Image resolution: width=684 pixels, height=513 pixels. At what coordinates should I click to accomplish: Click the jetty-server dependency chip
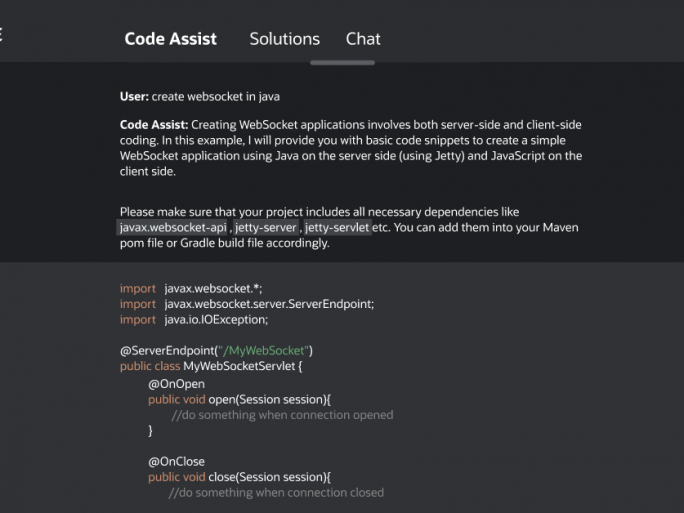tap(266, 227)
